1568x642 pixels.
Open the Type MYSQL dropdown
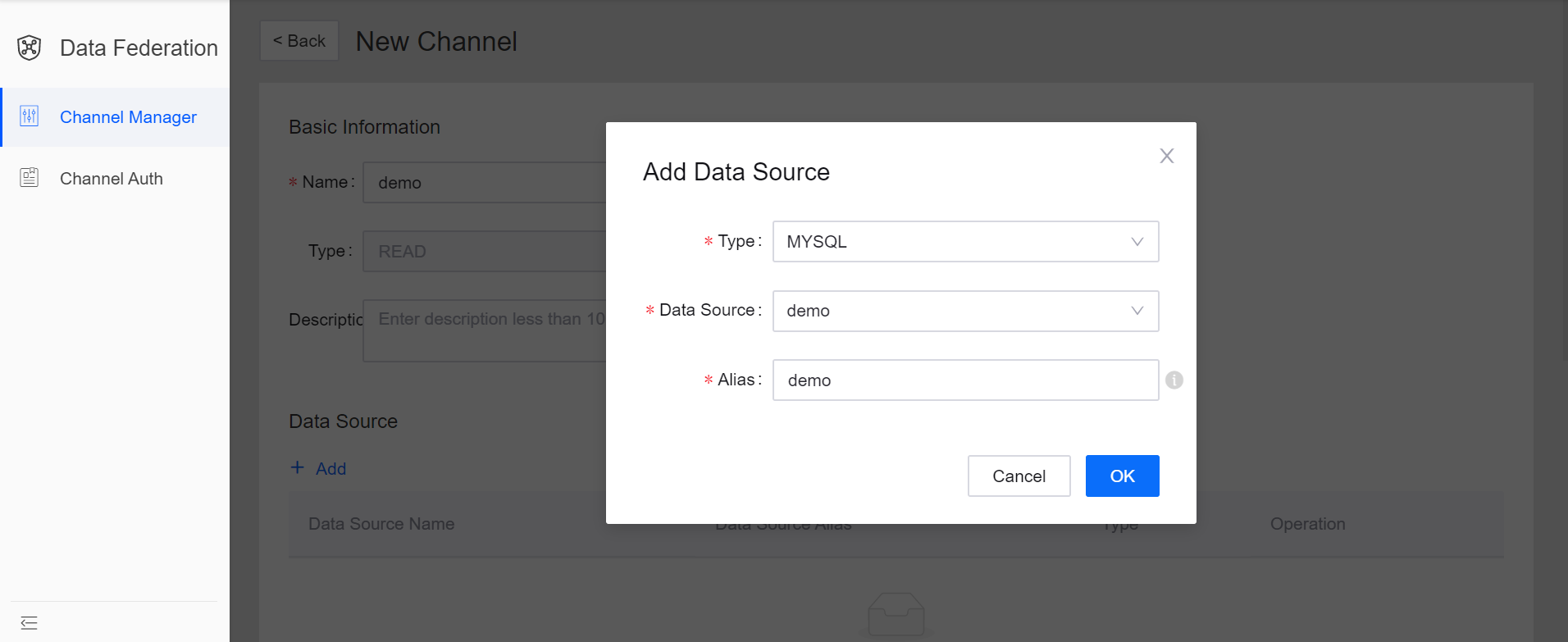[x=965, y=242]
